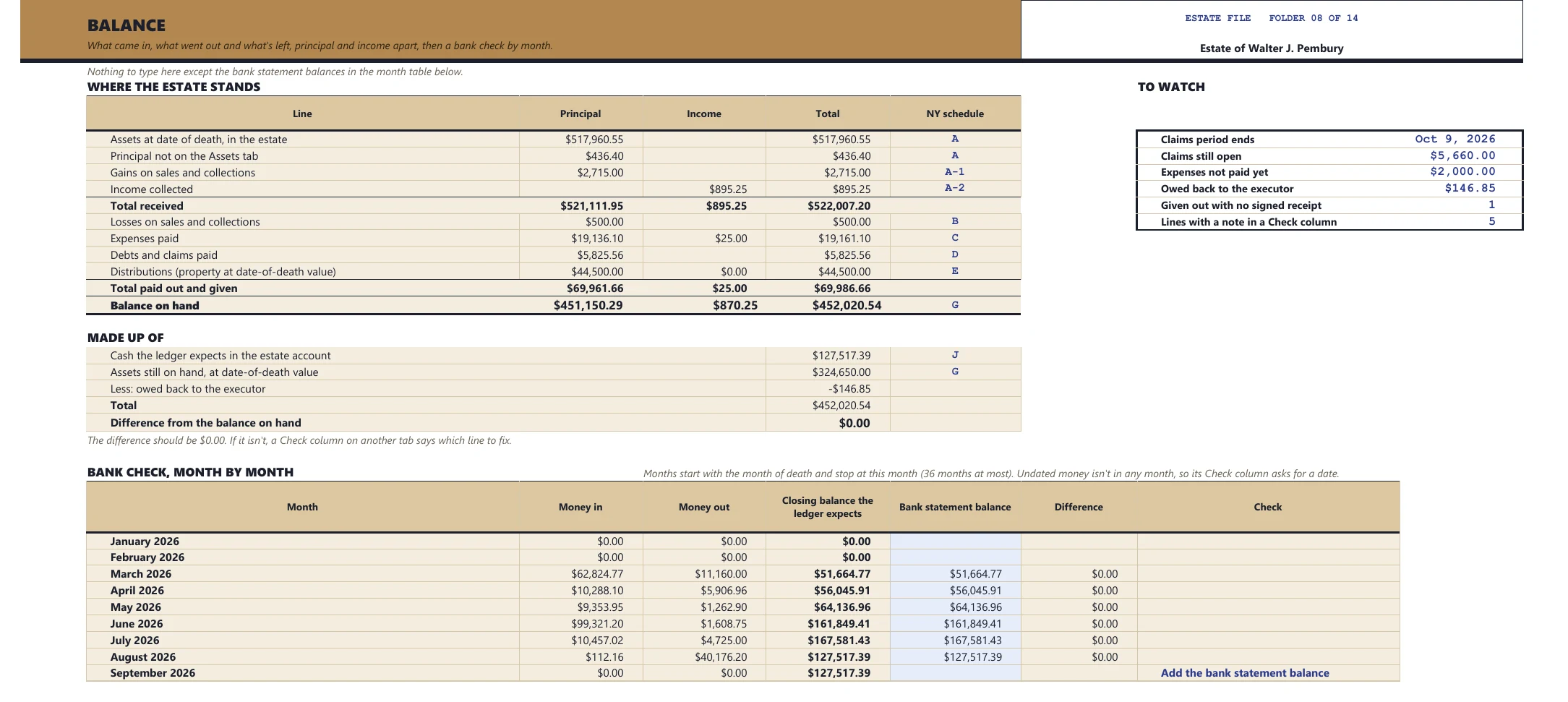The height and width of the screenshot is (702, 1568).
Task: Open NY schedule A-1 link for Gains
Action: (954, 172)
